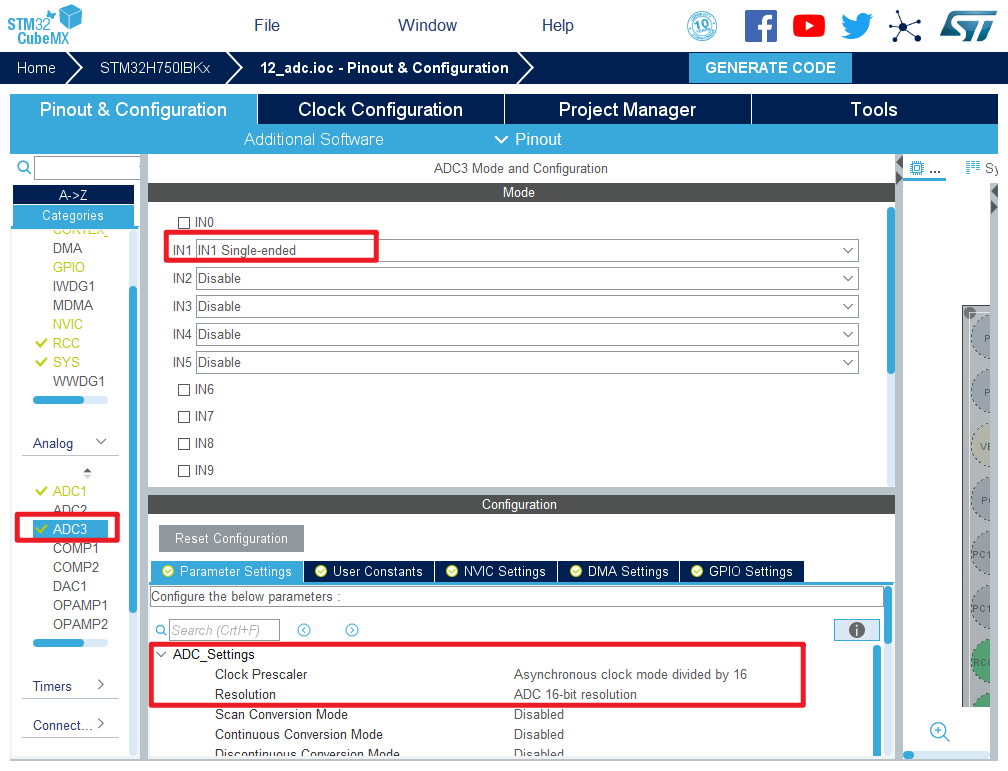Click the 10 years anniversary badge
1008x771 pixels.
(x=702, y=26)
